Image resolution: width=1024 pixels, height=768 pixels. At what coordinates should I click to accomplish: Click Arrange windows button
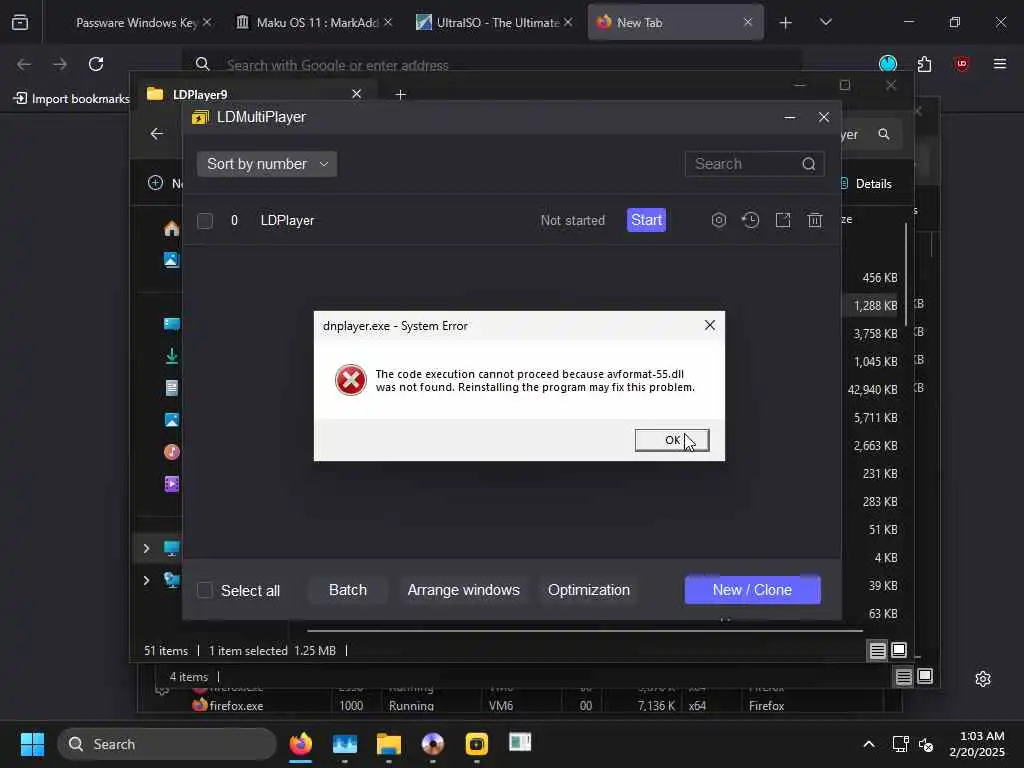[x=464, y=590]
